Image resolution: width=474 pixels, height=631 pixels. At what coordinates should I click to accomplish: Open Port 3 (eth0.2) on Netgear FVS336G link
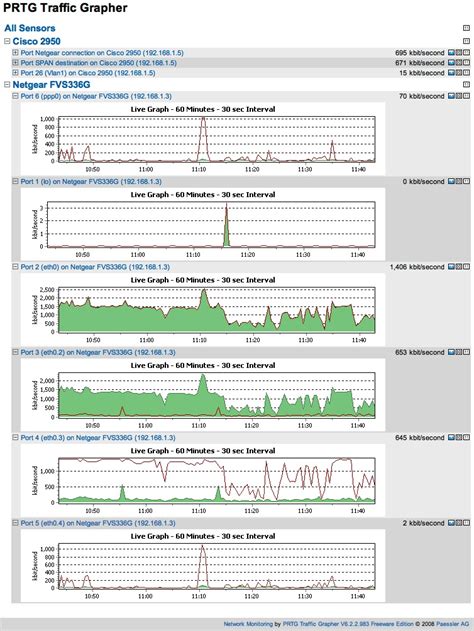98,352
